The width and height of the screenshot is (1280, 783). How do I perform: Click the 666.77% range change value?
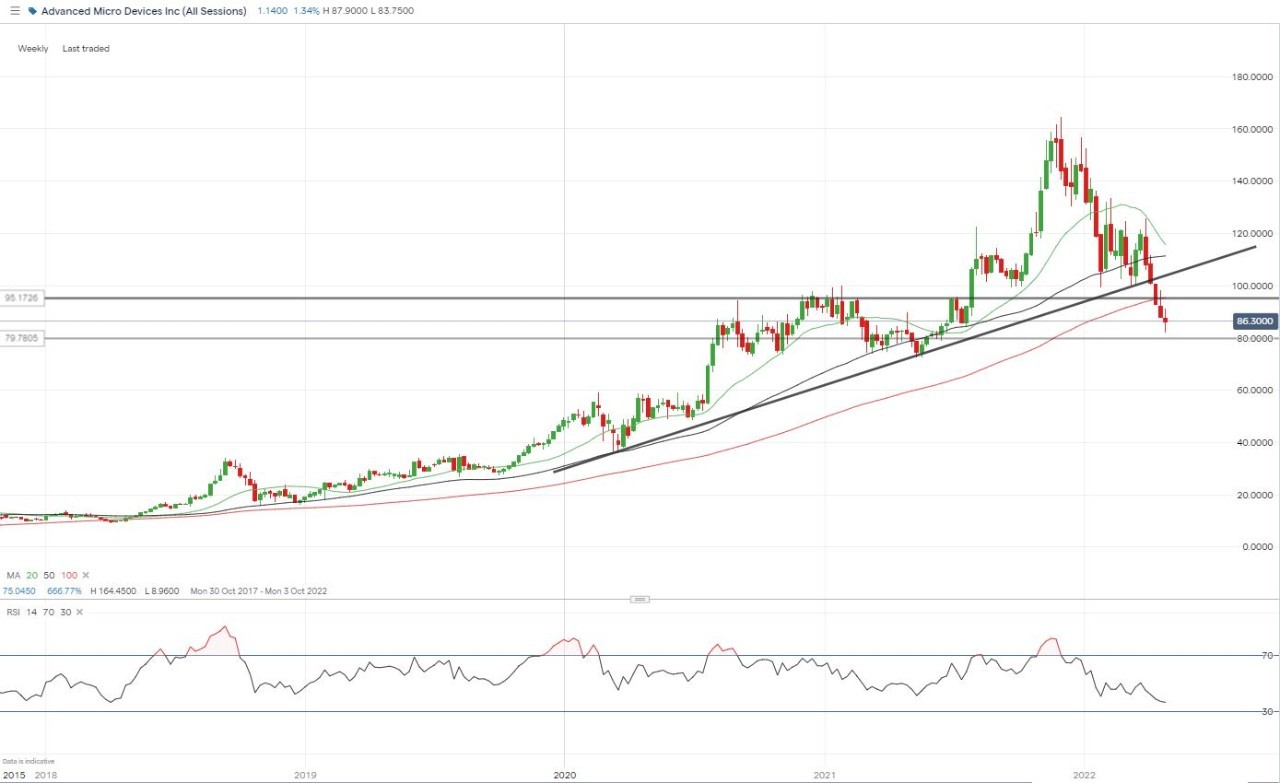coord(62,591)
